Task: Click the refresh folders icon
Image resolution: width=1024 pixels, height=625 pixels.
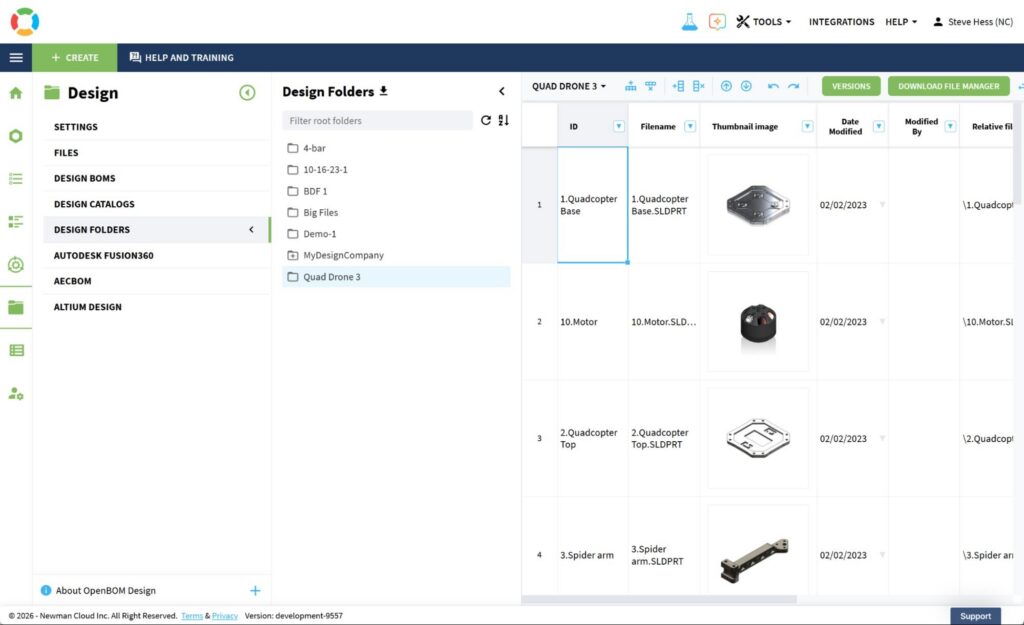Action: point(486,120)
